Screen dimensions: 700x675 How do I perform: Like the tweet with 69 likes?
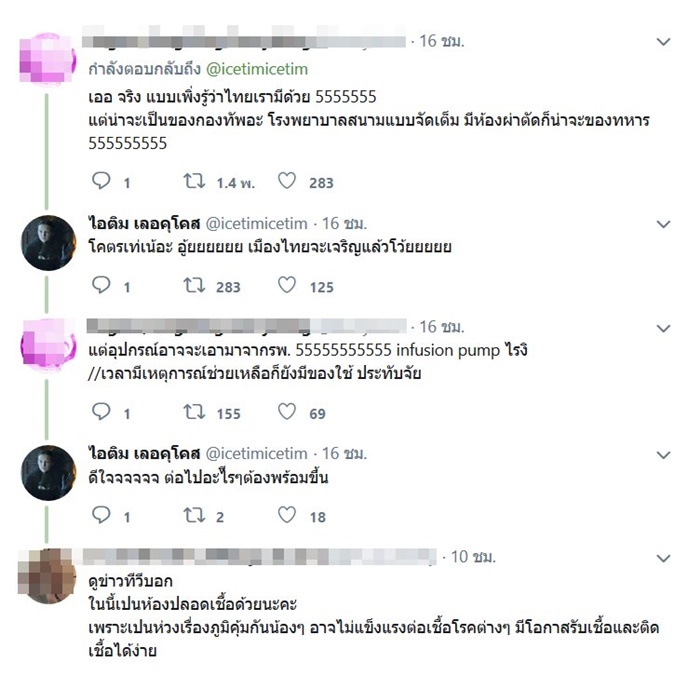point(287,411)
